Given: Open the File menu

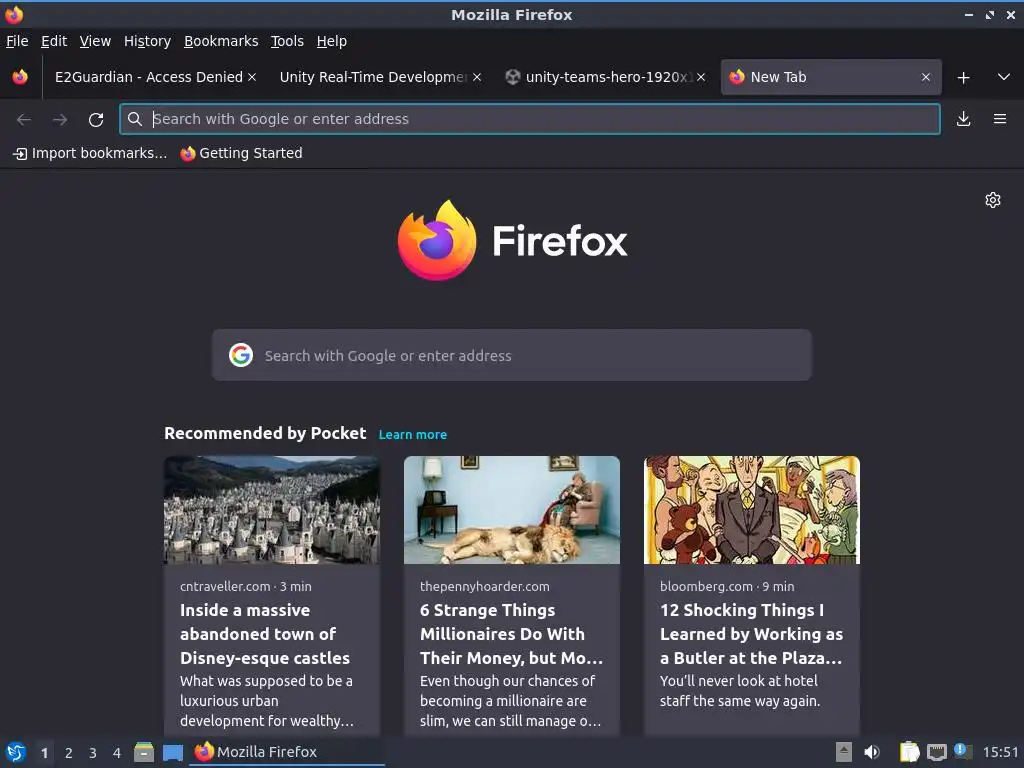Looking at the screenshot, I should point(17,41).
